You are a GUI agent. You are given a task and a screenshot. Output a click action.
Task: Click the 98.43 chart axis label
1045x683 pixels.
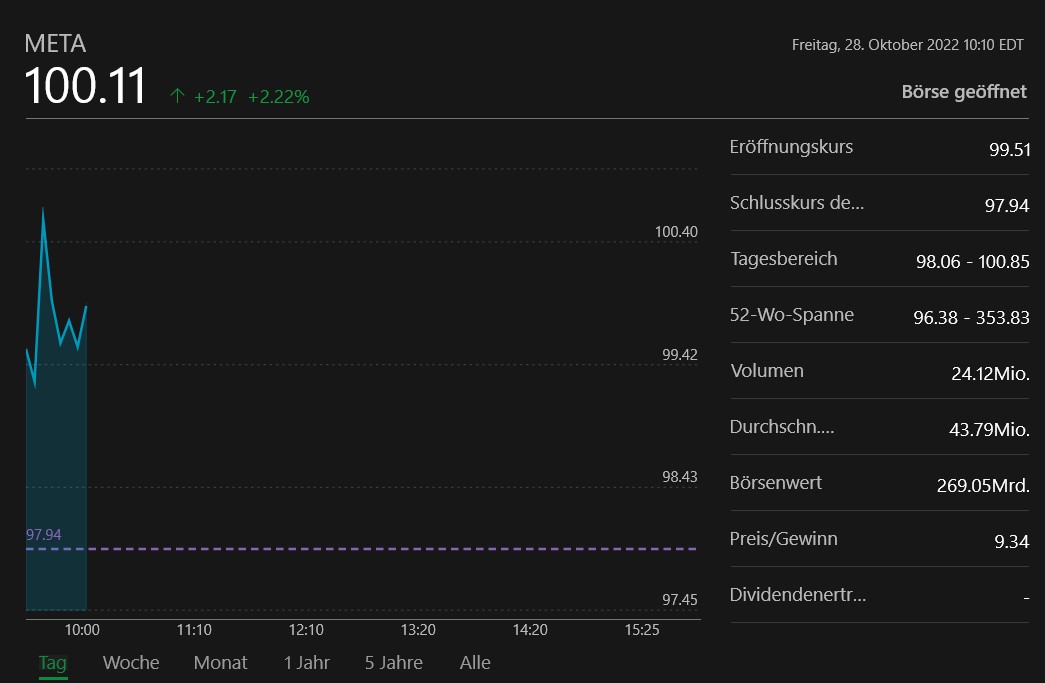tap(680, 477)
